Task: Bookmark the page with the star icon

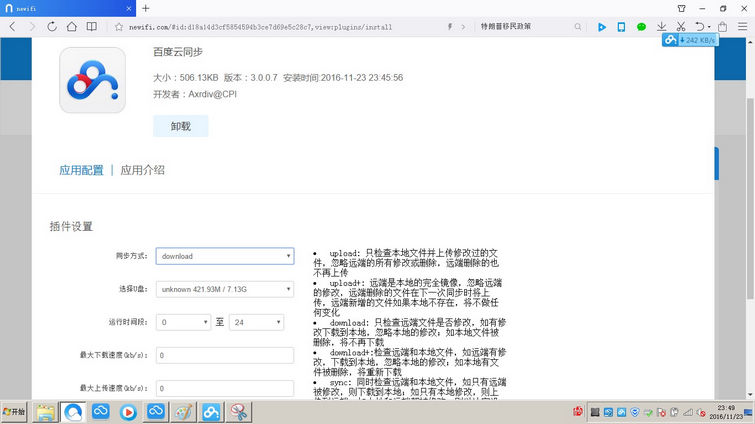Action: point(119,27)
